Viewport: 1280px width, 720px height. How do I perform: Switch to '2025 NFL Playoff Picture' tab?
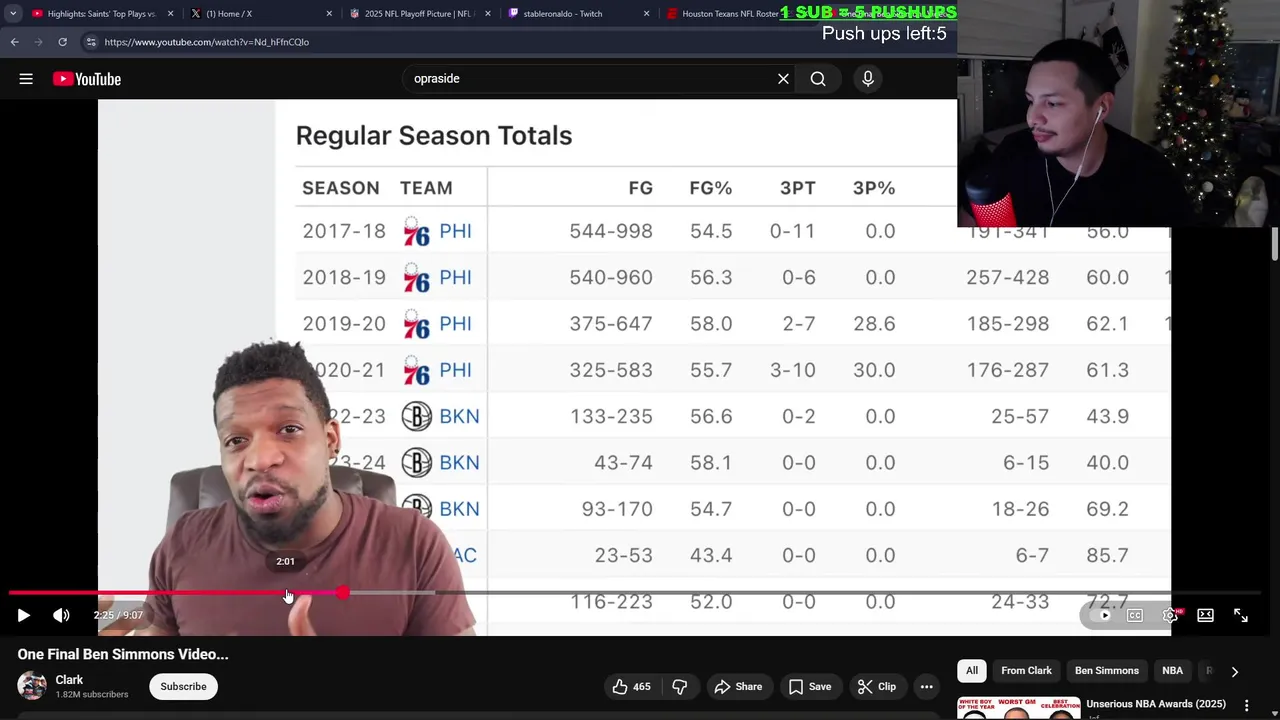click(x=418, y=14)
